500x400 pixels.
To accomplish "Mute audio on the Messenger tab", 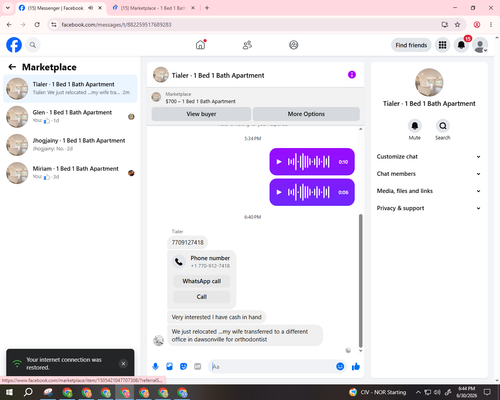I will (x=91, y=8).
